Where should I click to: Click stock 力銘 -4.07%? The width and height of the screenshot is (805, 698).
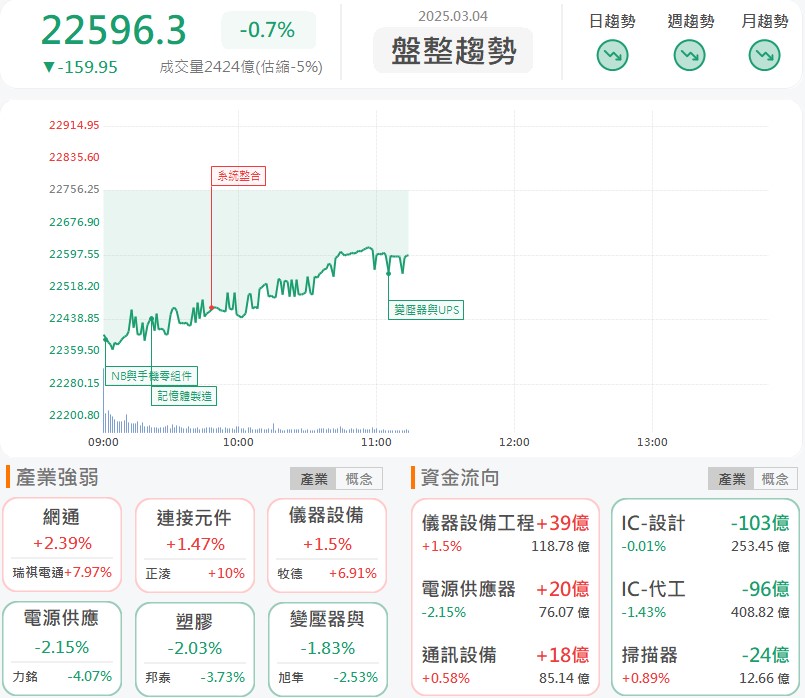pos(62,676)
